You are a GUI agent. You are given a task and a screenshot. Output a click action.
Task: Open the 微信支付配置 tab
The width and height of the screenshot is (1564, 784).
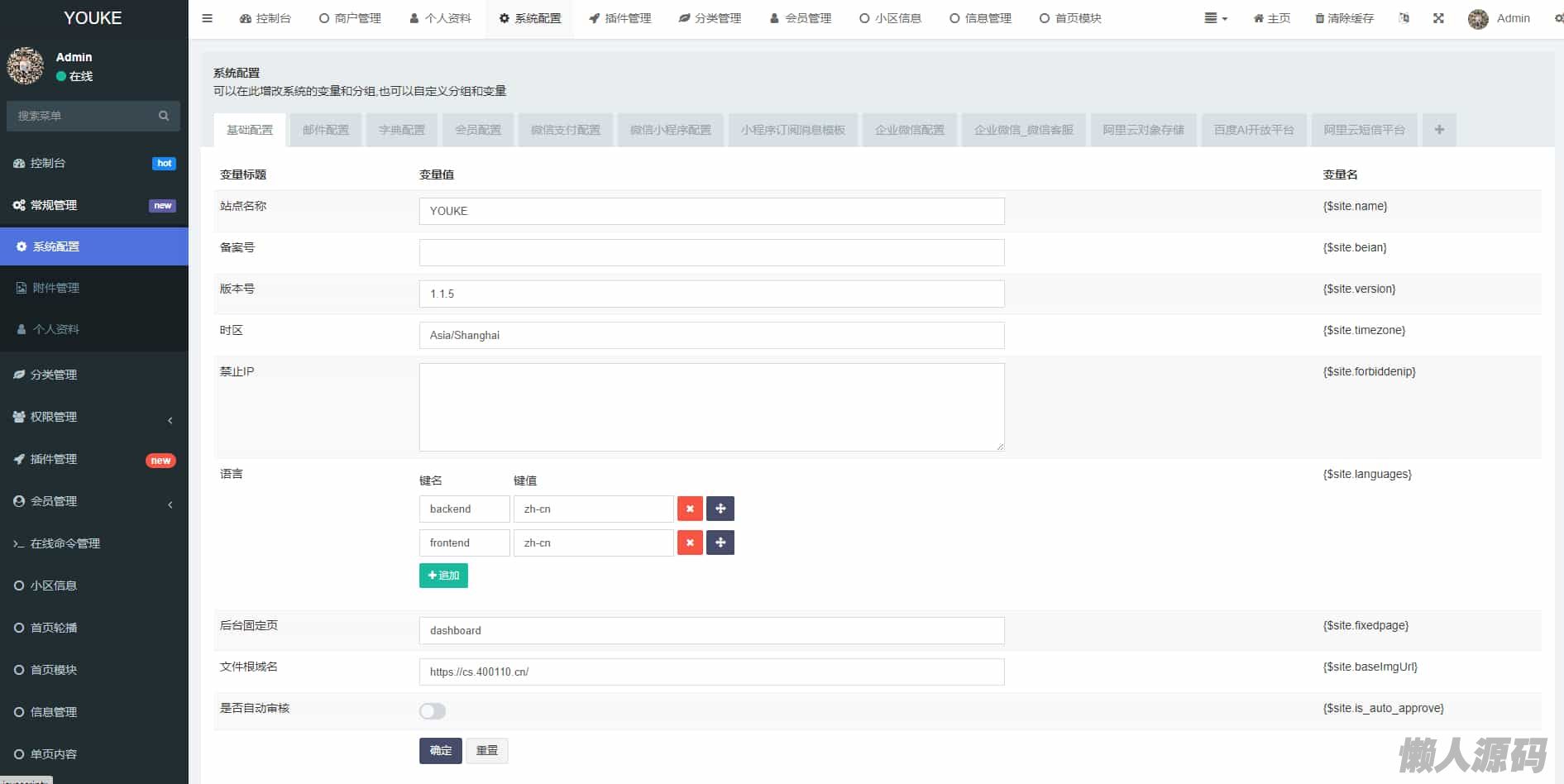tap(566, 130)
